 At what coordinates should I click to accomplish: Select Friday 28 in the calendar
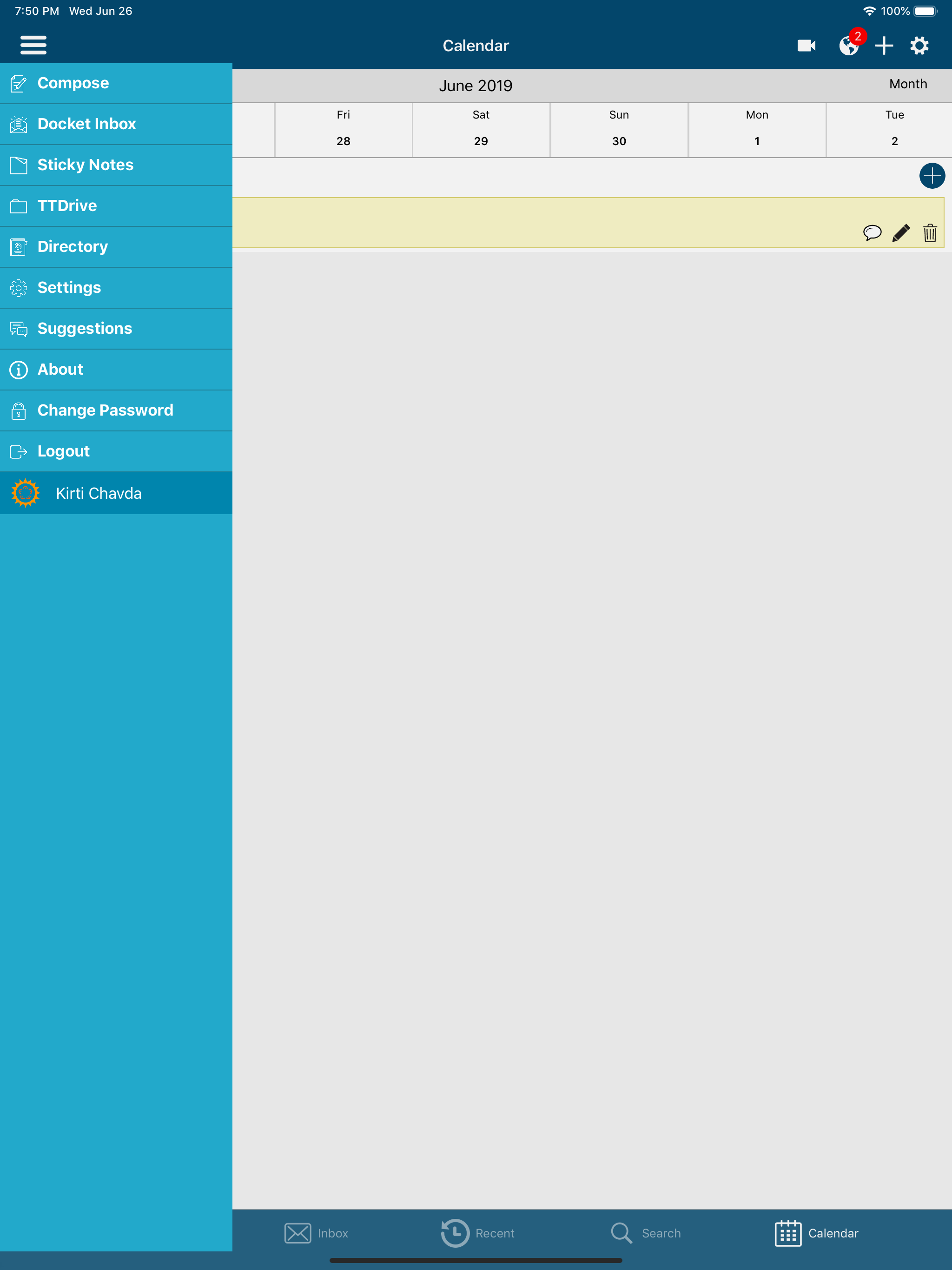coord(344,130)
